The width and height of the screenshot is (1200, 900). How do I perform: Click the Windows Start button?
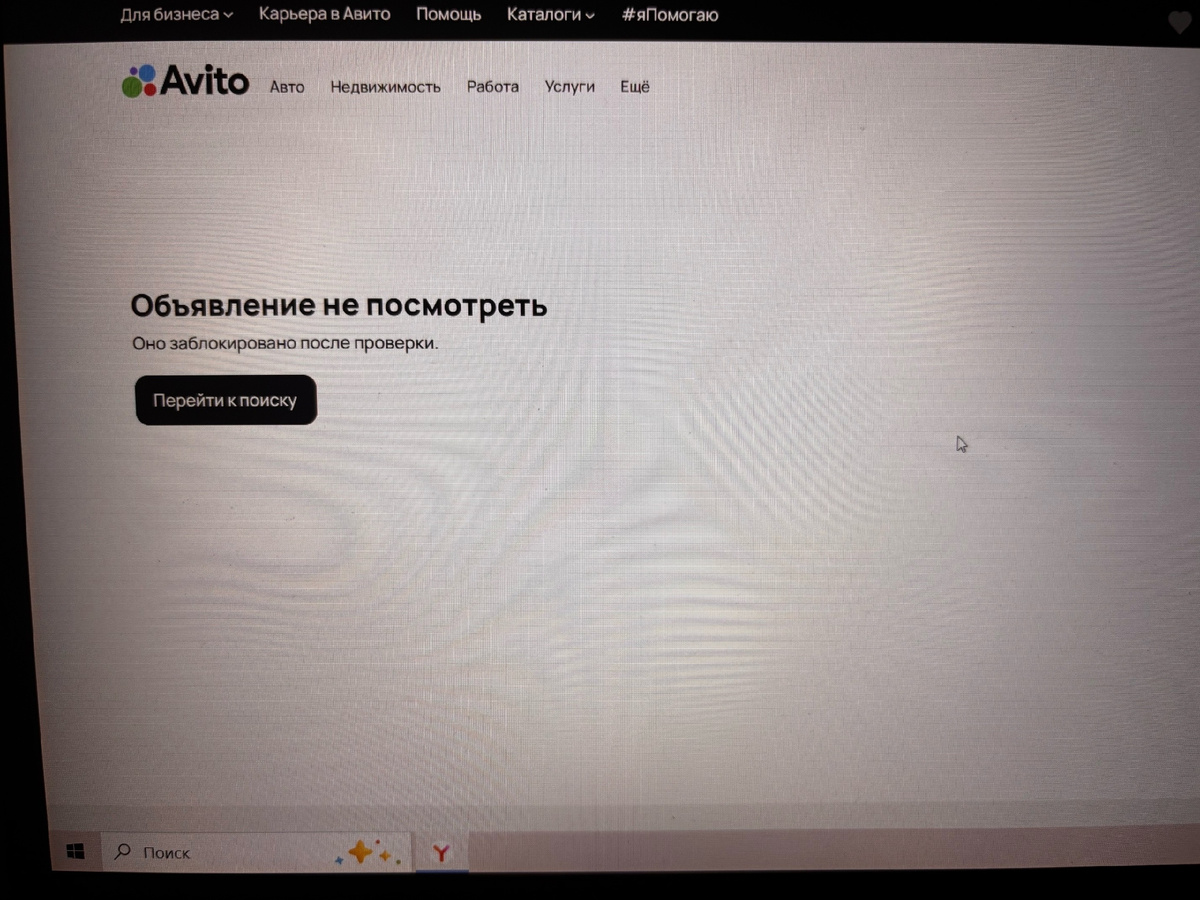75,851
